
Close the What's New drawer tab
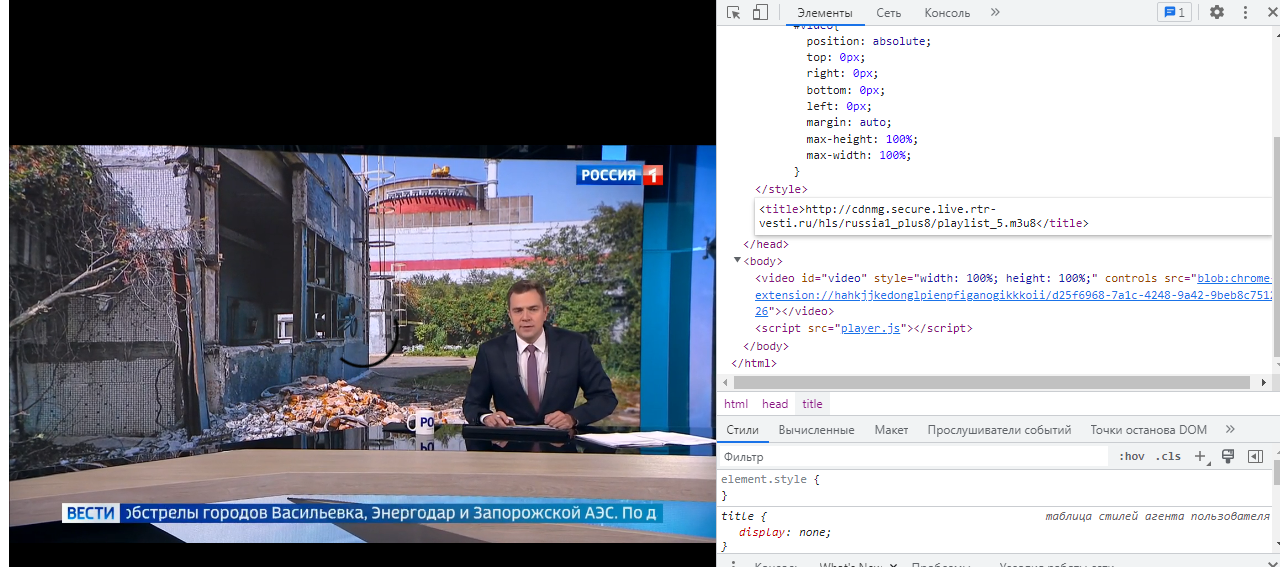[893, 565]
